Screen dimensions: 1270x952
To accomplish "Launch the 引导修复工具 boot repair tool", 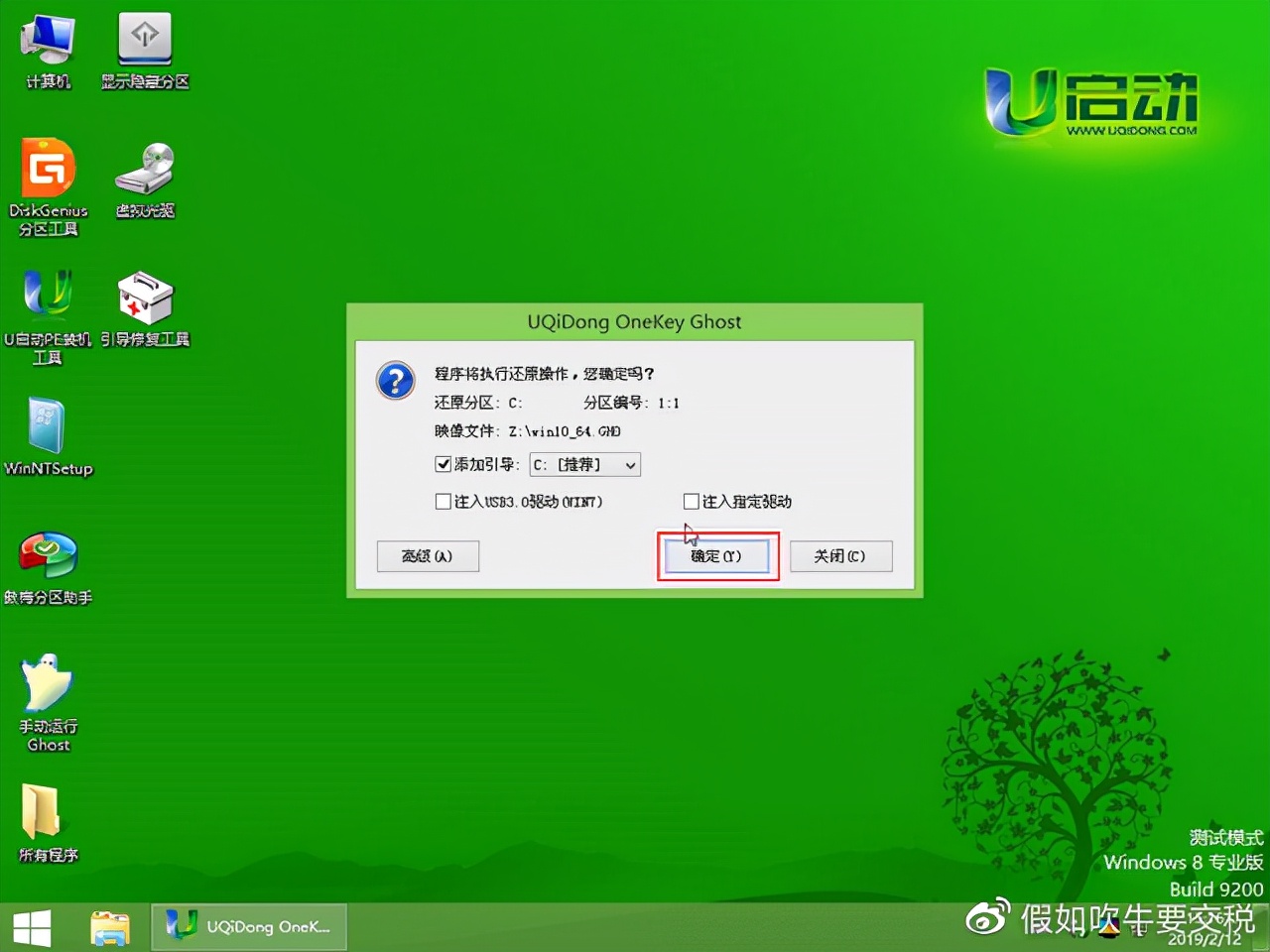I will pos(145,297).
